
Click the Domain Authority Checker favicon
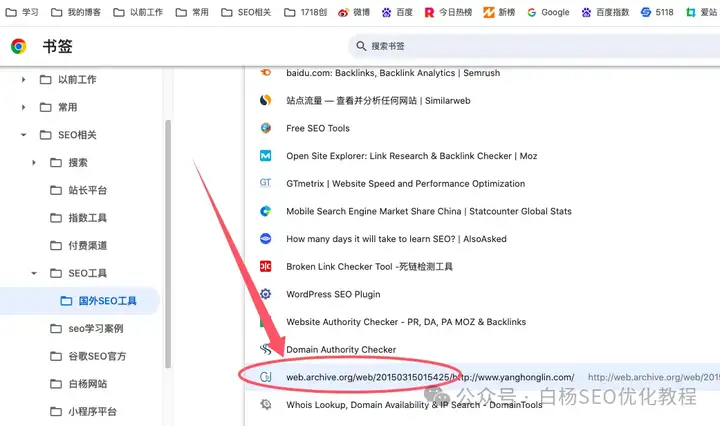point(265,349)
